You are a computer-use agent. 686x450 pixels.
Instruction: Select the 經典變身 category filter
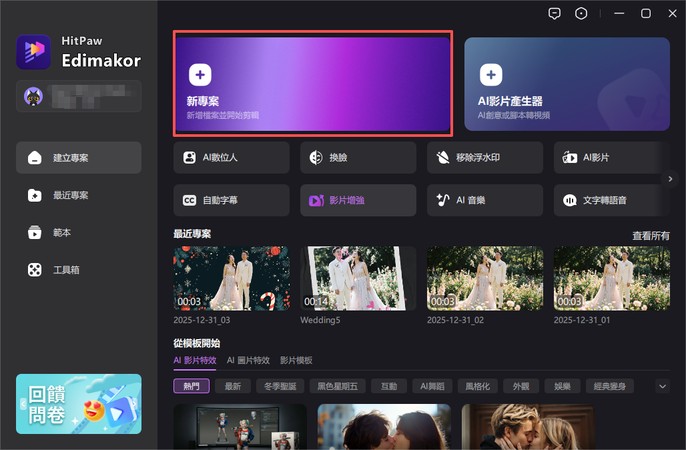point(609,386)
